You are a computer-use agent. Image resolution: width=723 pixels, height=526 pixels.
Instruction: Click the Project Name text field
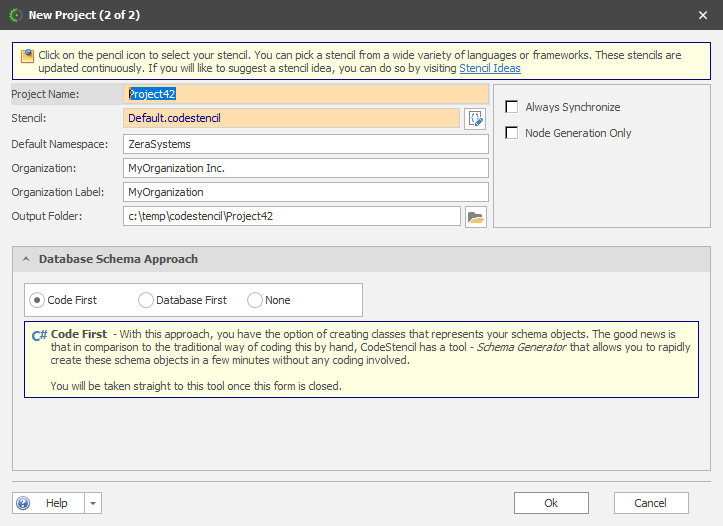tap(305, 94)
